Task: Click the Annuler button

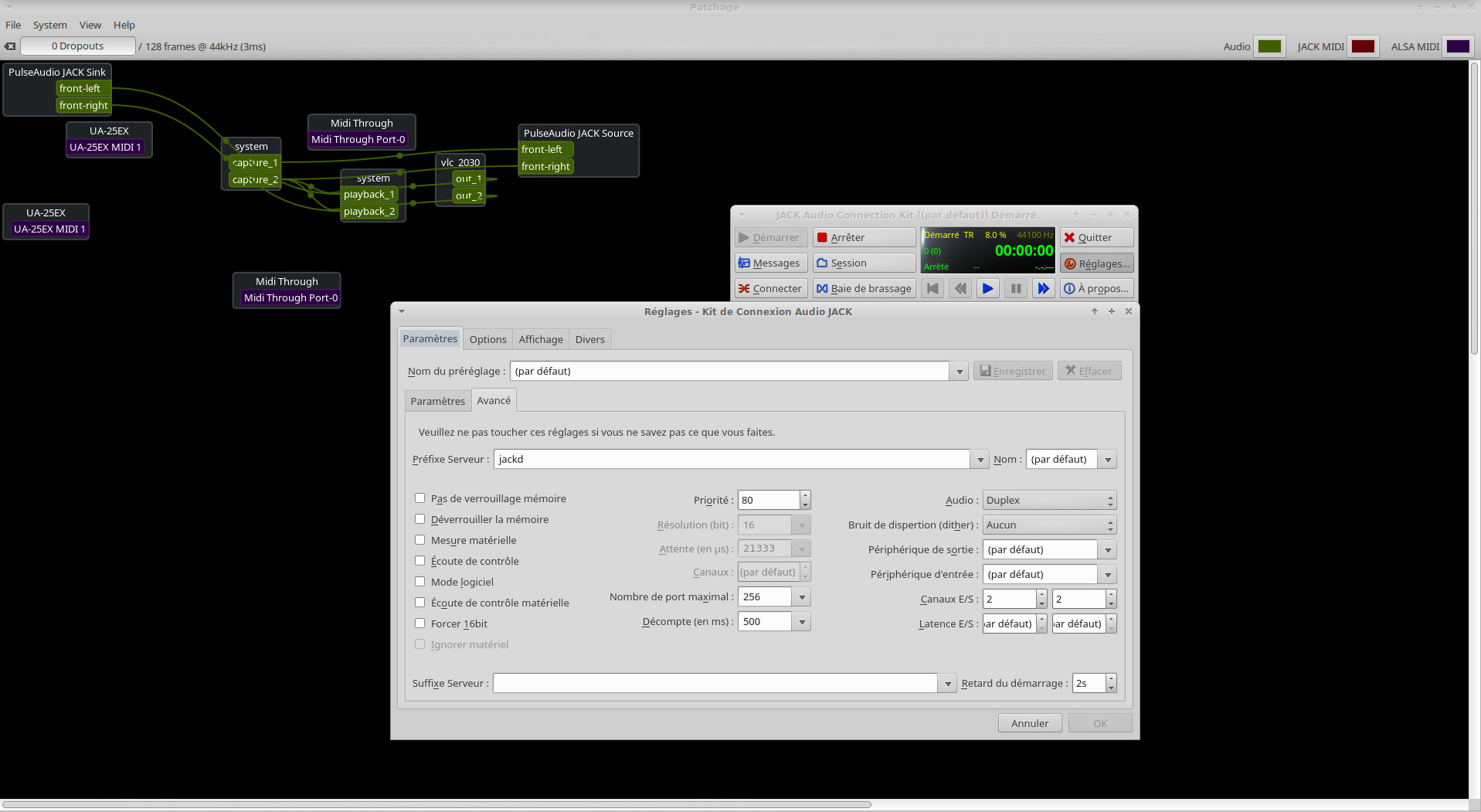Action: click(x=1029, y=723)
